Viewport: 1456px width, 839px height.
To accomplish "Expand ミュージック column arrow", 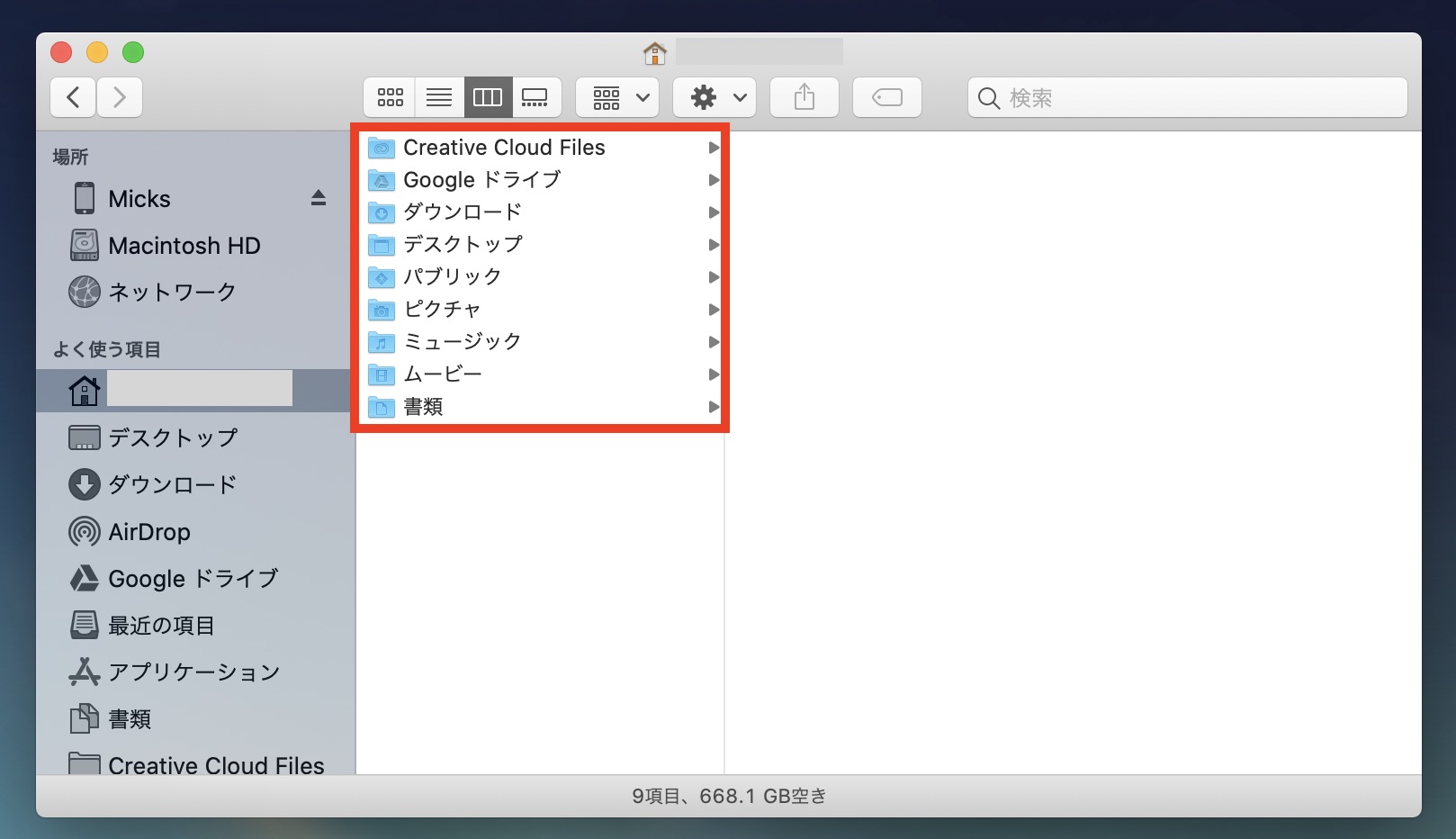I will (x=714, y=342).
